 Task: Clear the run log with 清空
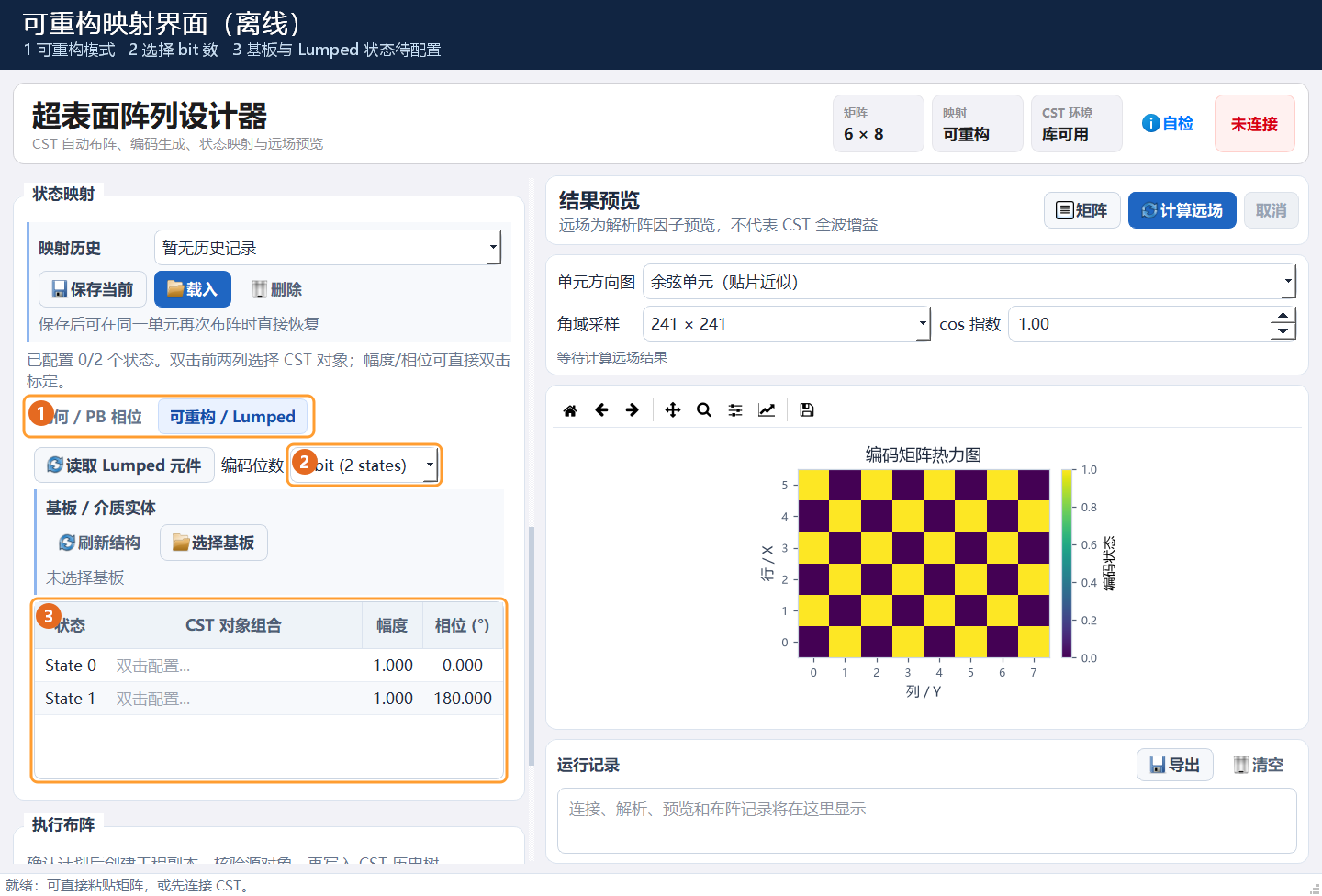point(1259,765)
